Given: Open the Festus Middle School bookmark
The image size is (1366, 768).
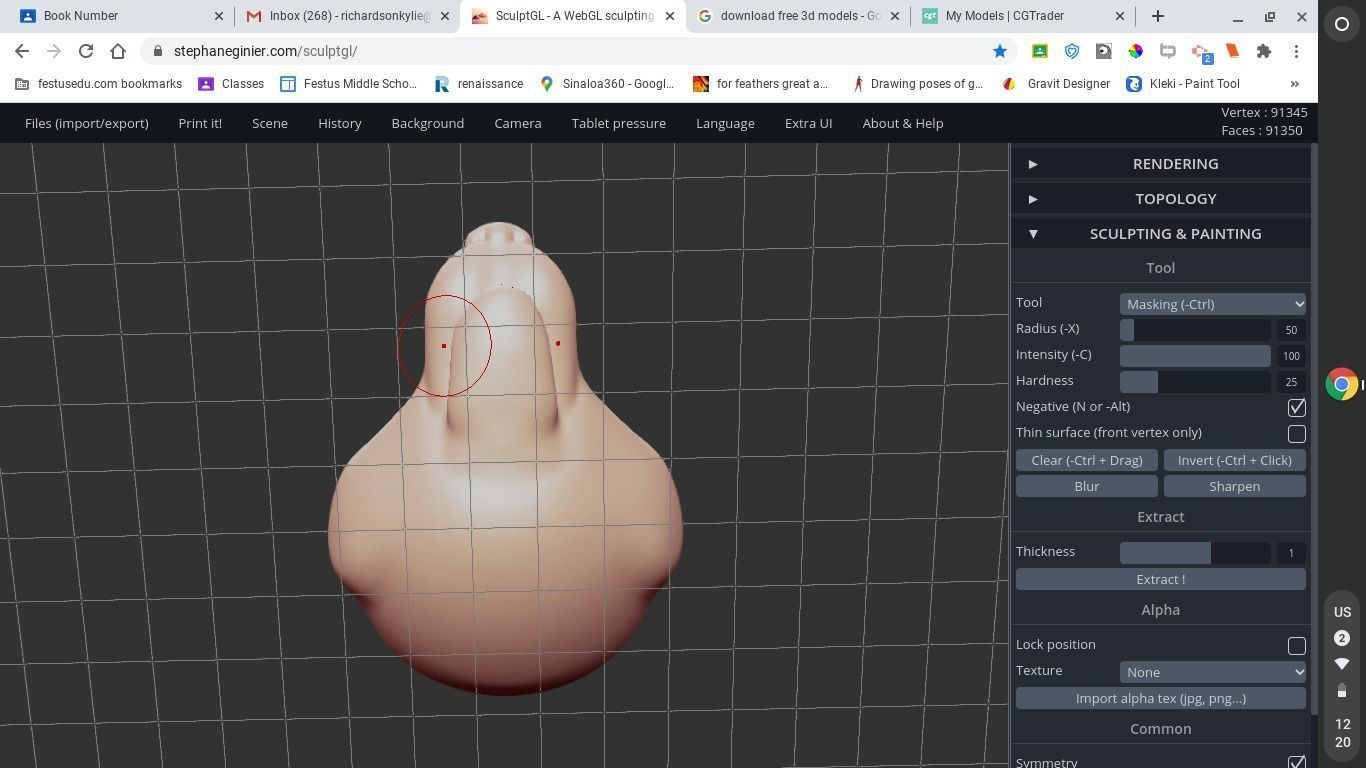Looking at the screenshot, I should [348, 84].
